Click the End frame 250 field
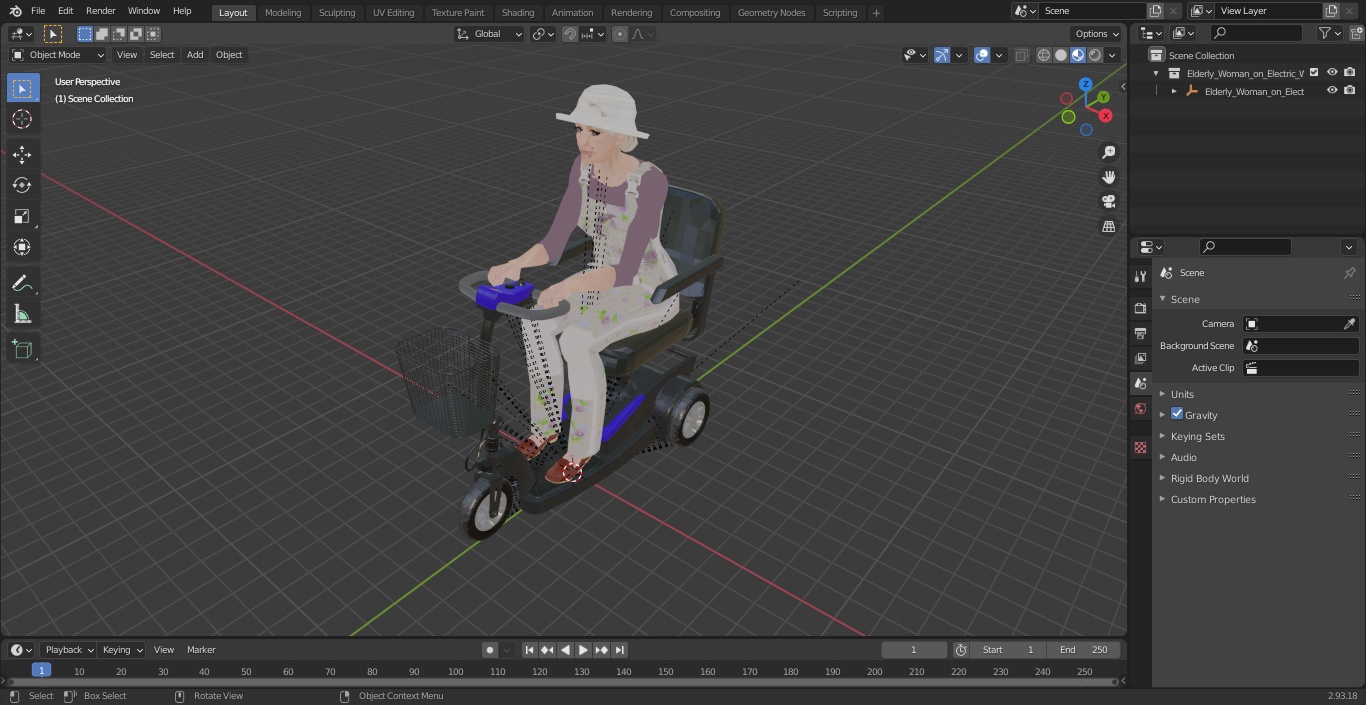The image size is (1366, 705). coord(1084,650)
